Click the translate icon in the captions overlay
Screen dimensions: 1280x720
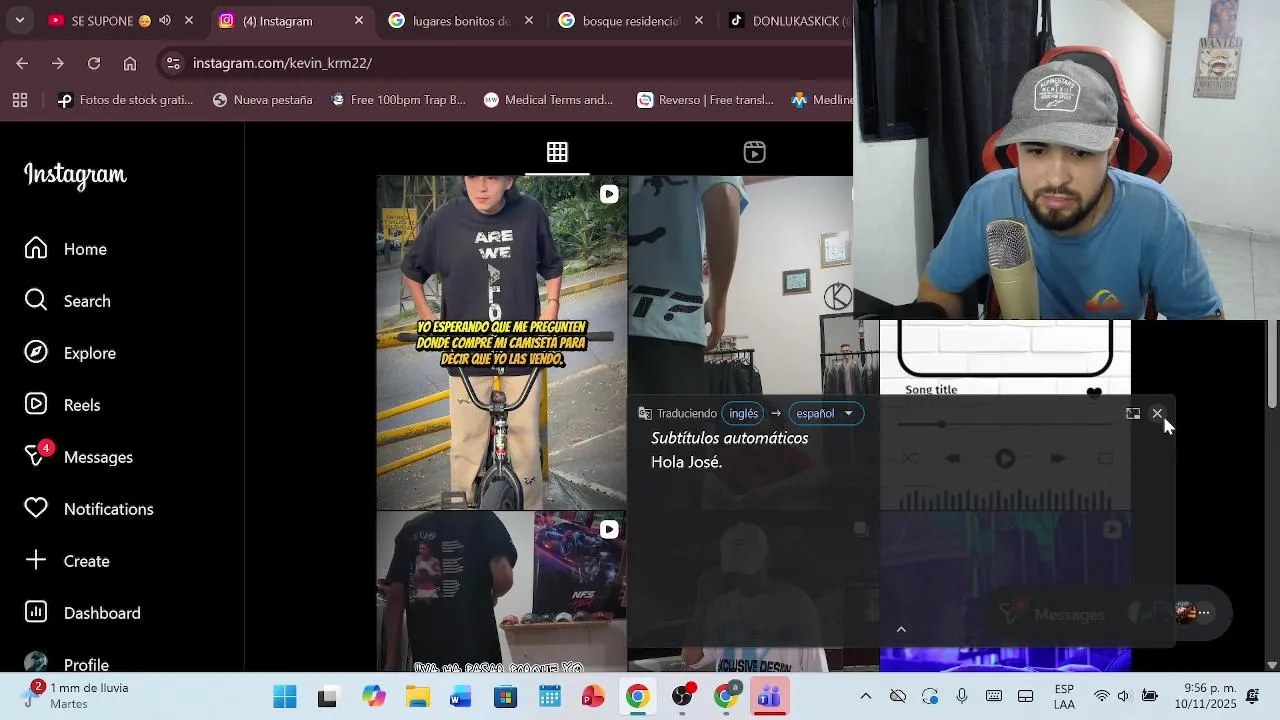(645, 413)
